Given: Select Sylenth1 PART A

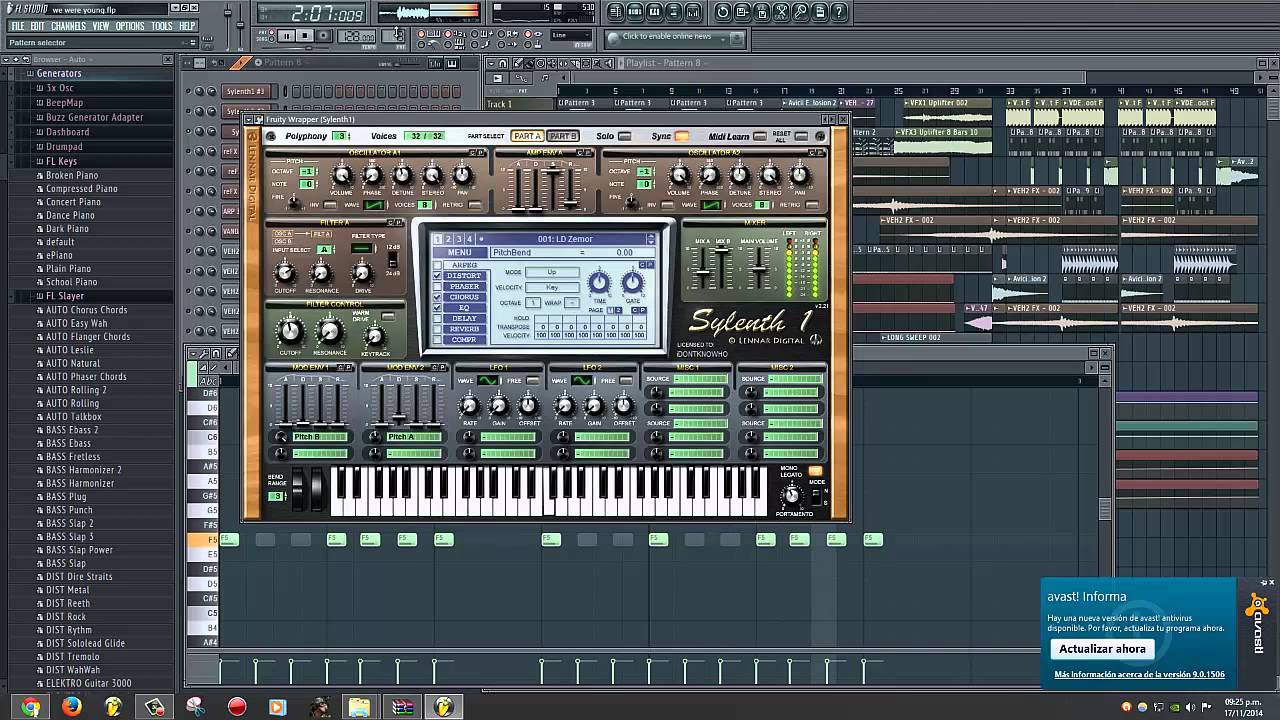Looking at the screenshot, I should [x=527, y=136].
